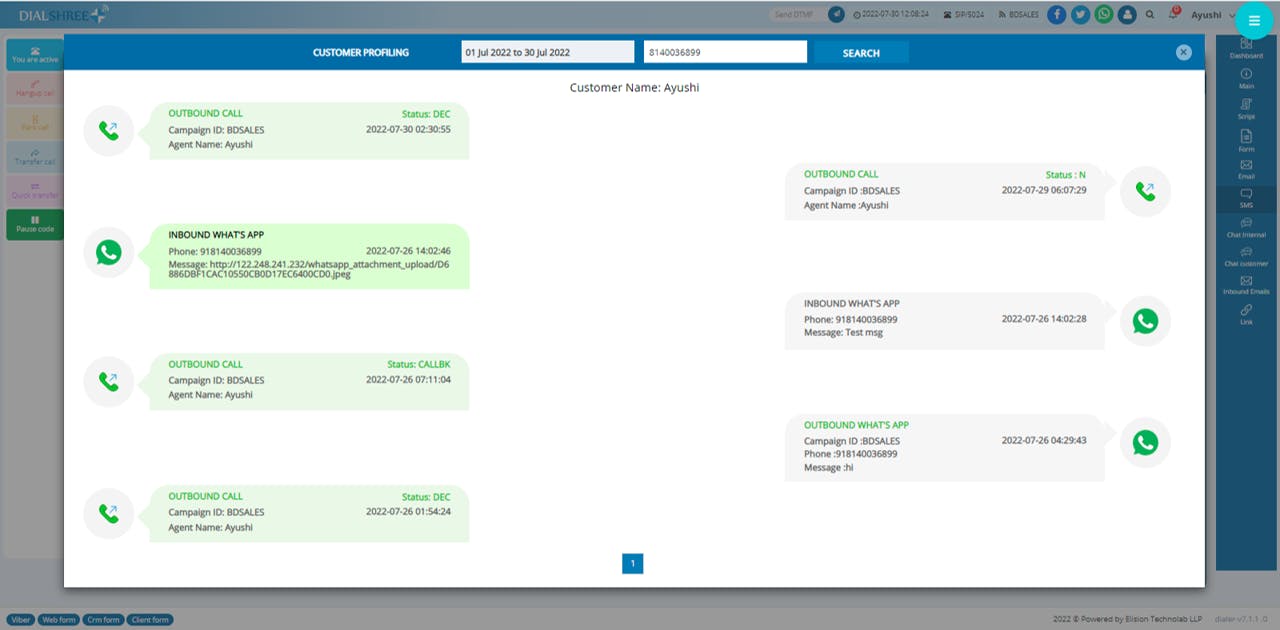The image size is (1280, 630).
Task: Click 'Customer Name: Ayushi' text
Action: point(634,88)
